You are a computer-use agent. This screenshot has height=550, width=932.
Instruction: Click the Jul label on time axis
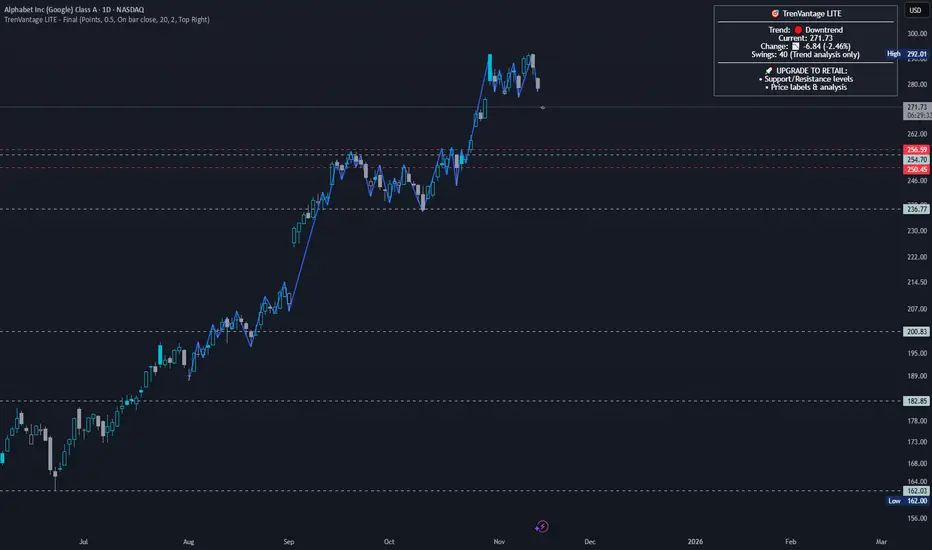pyautogui.click(x=83, y=542)
